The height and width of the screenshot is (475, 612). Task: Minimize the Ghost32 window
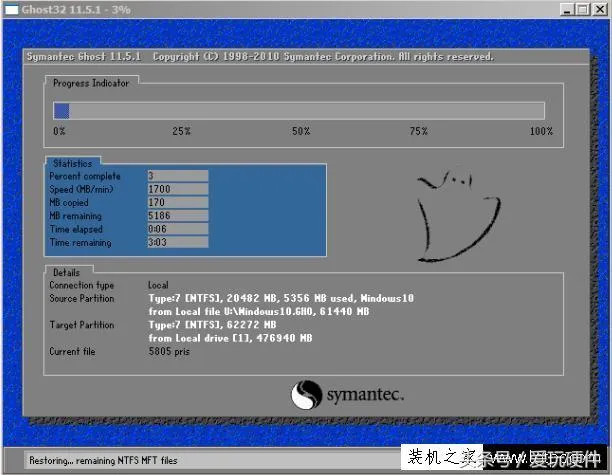567,9
